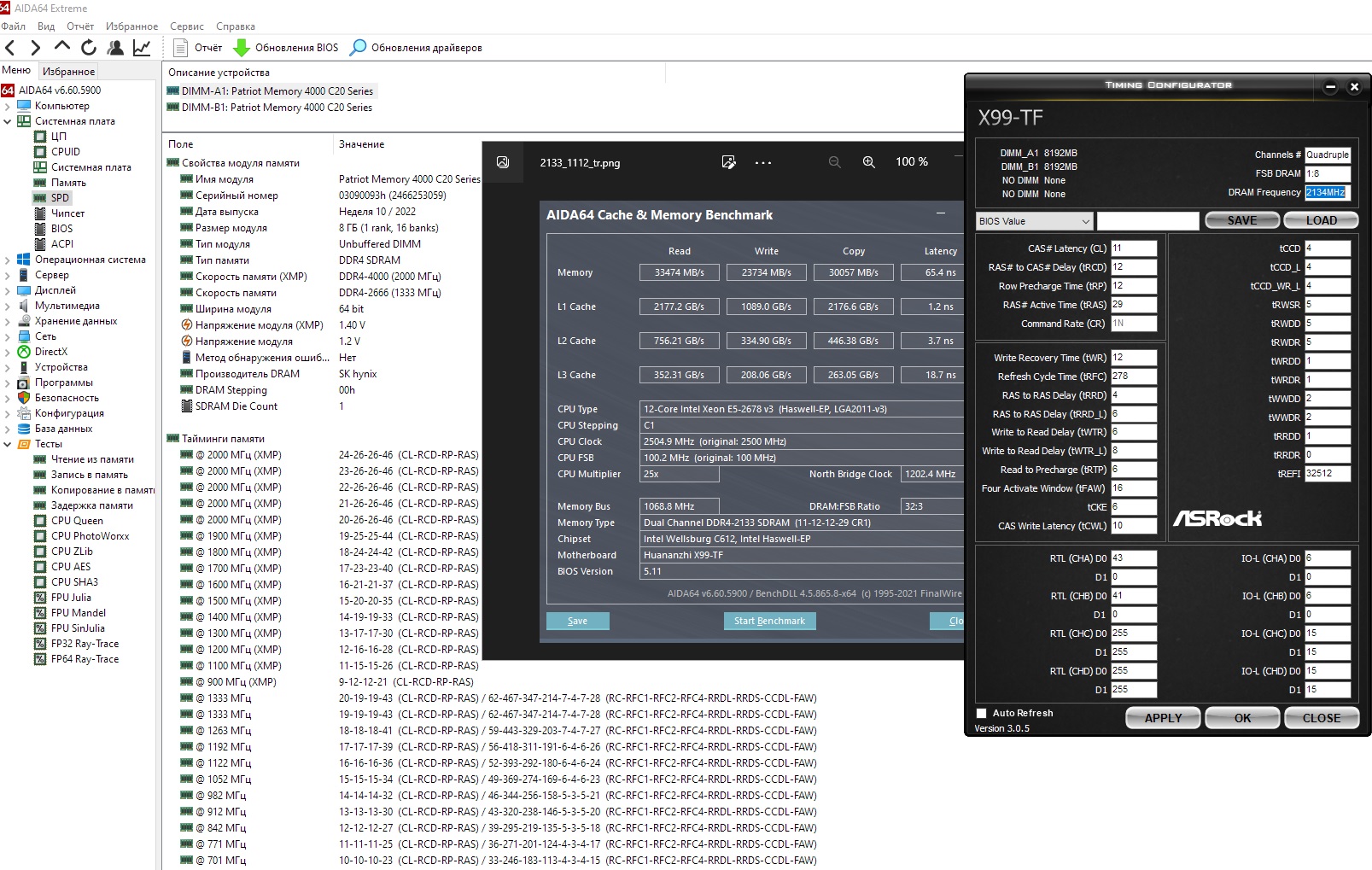Expand the Операционная система tree node
Screen dimensions: 1372x870
tap(8, 260)
